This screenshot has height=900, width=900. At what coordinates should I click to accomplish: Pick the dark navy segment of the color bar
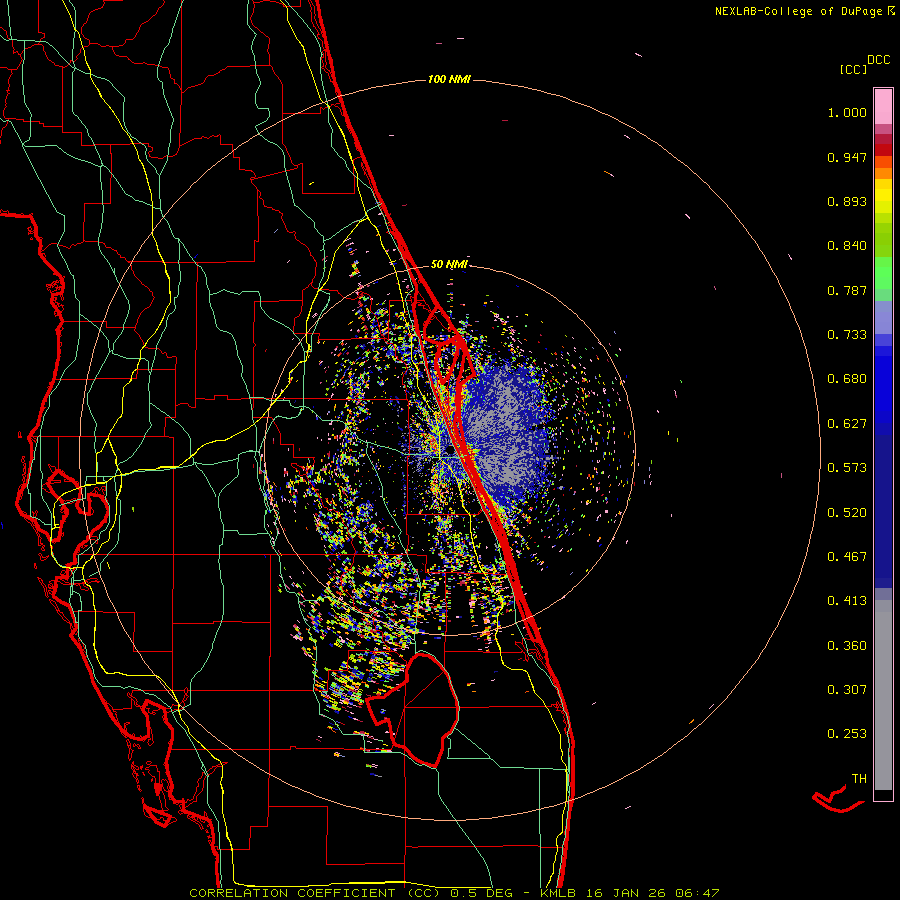pyautogui.click(x=883, y=511)
